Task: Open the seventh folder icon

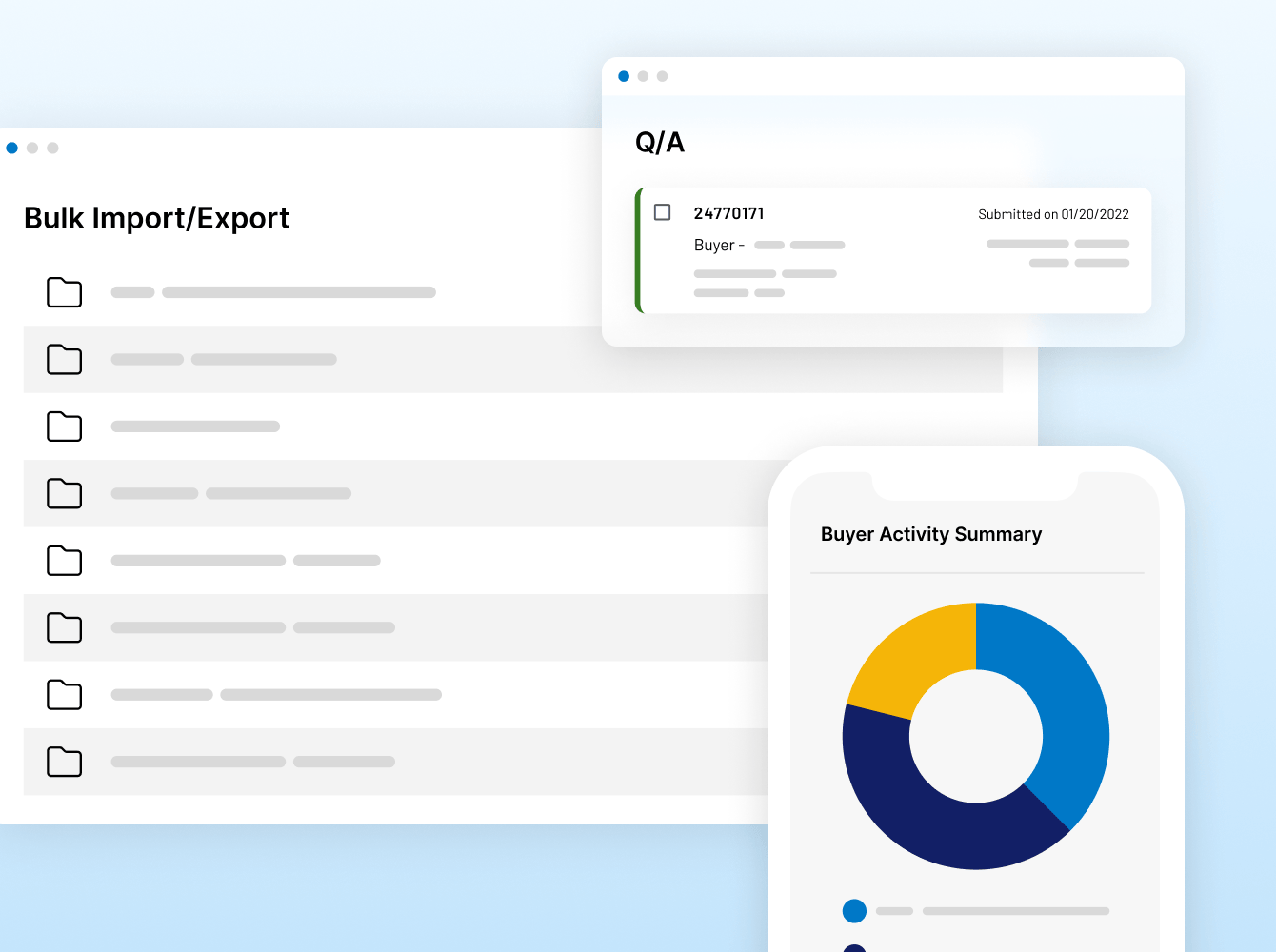Action: 64,695
